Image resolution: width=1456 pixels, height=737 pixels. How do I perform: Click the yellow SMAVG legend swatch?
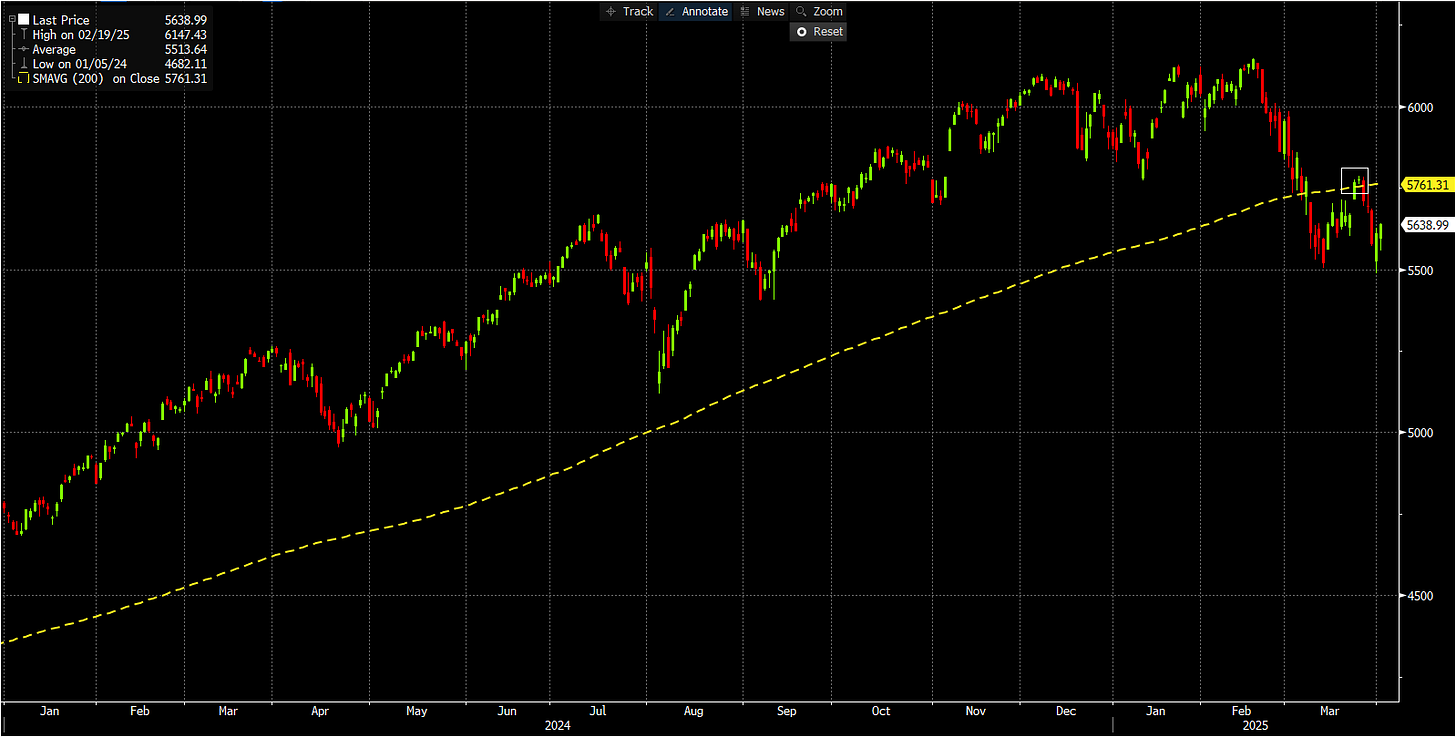pyautogui.click(x=24, y=79)
